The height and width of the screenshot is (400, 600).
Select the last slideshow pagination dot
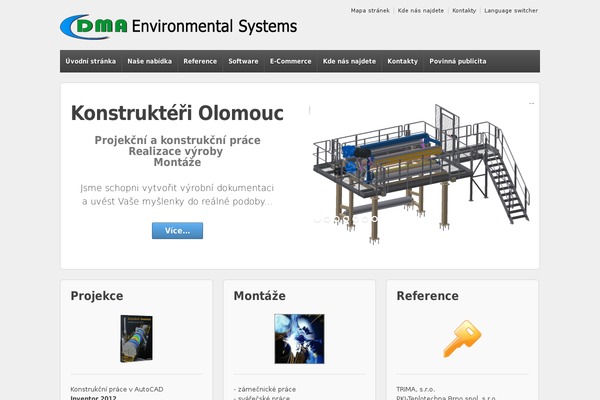tap(375, 219)
